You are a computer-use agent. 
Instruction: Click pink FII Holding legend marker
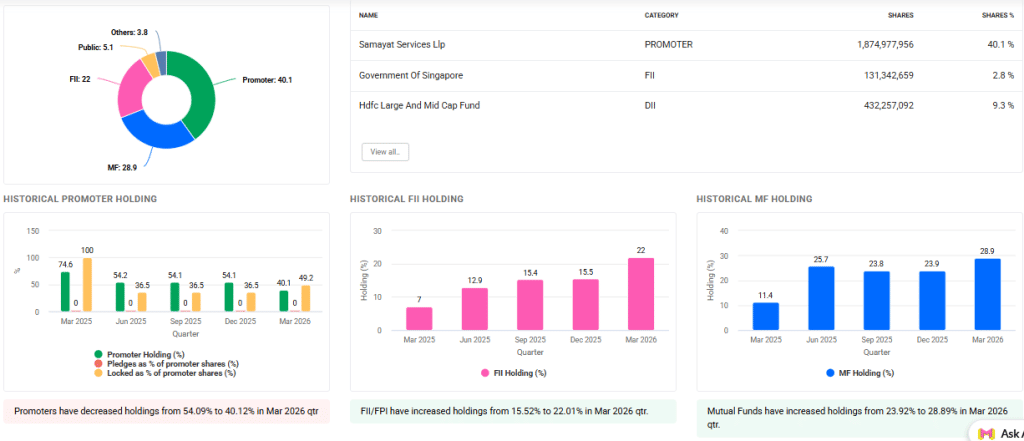[485, 373]
